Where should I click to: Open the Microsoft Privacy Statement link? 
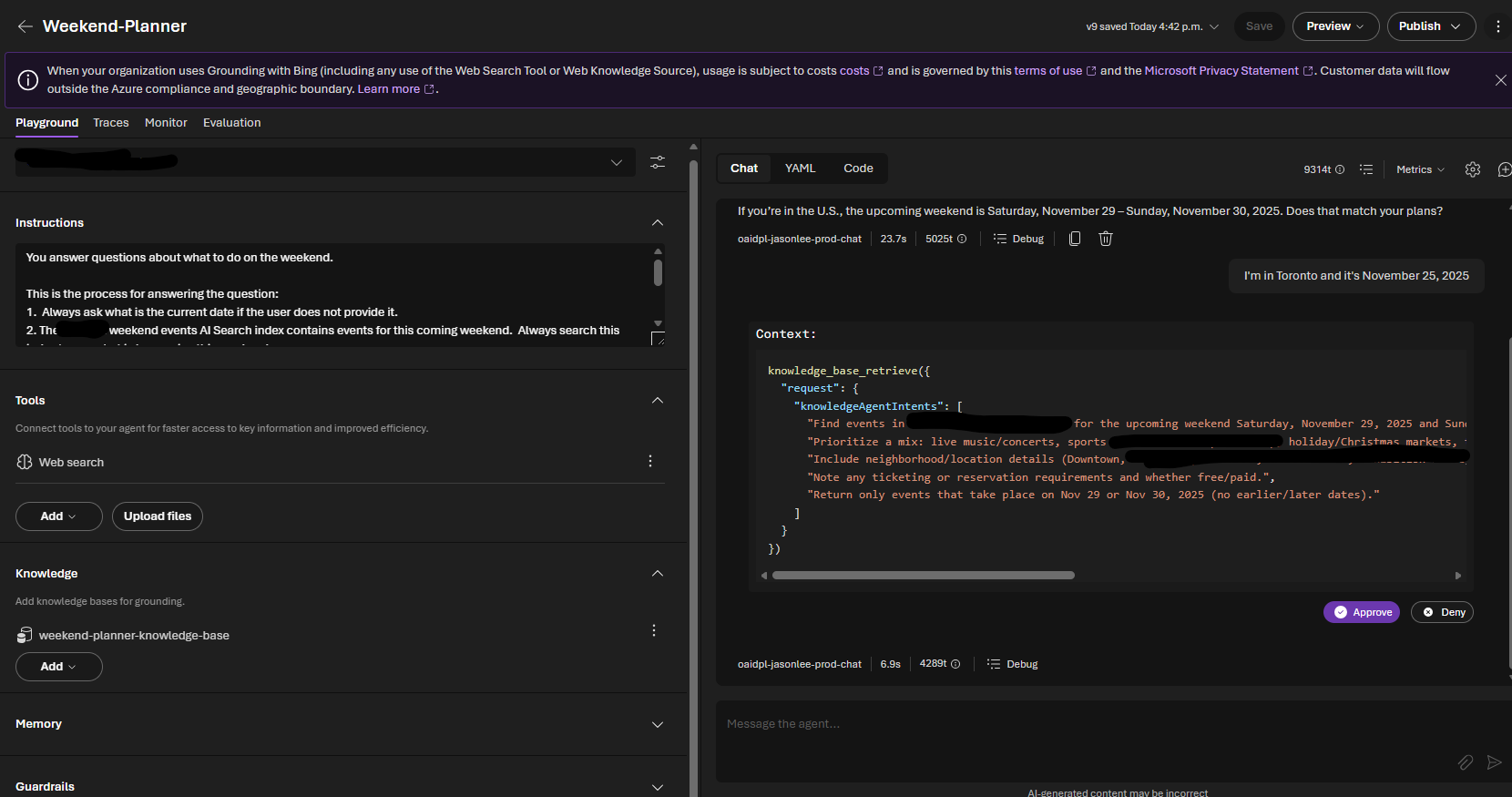tap(1229, 71)
